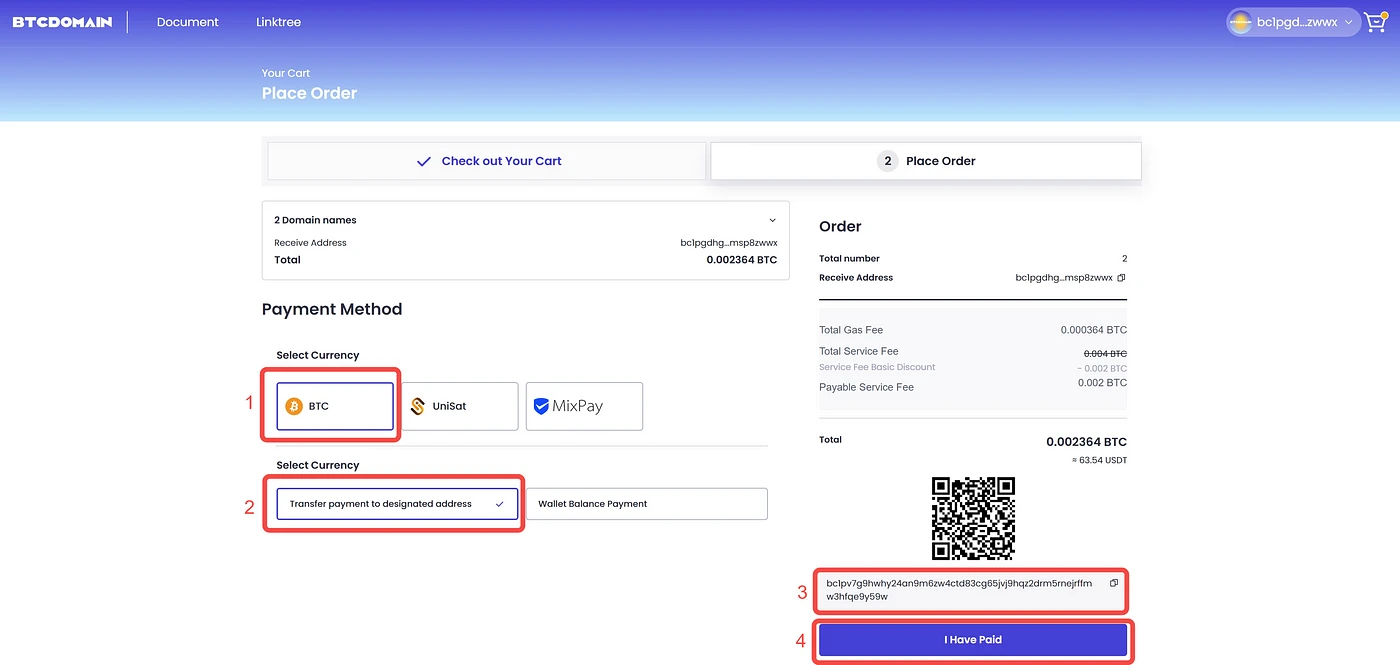Click the Bitcoin coin icon

pyautogui.click(x=294, y=406)
